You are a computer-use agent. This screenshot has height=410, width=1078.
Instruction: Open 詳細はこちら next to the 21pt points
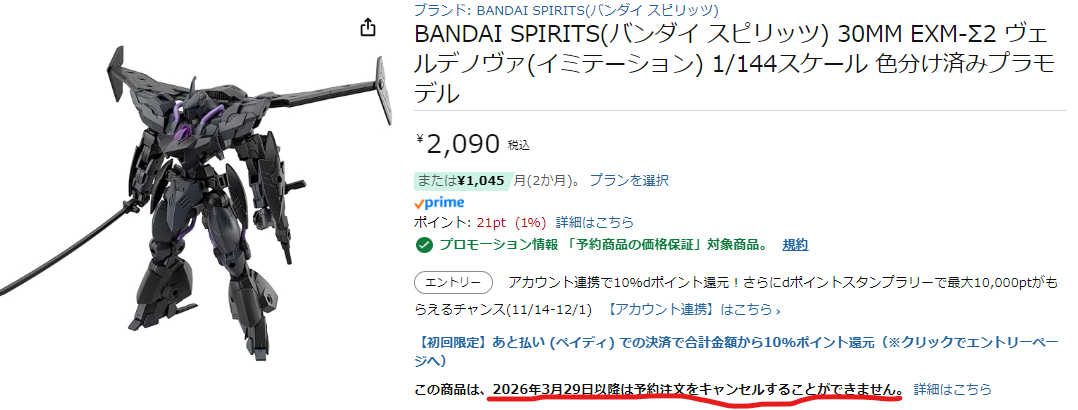(595, 222)
